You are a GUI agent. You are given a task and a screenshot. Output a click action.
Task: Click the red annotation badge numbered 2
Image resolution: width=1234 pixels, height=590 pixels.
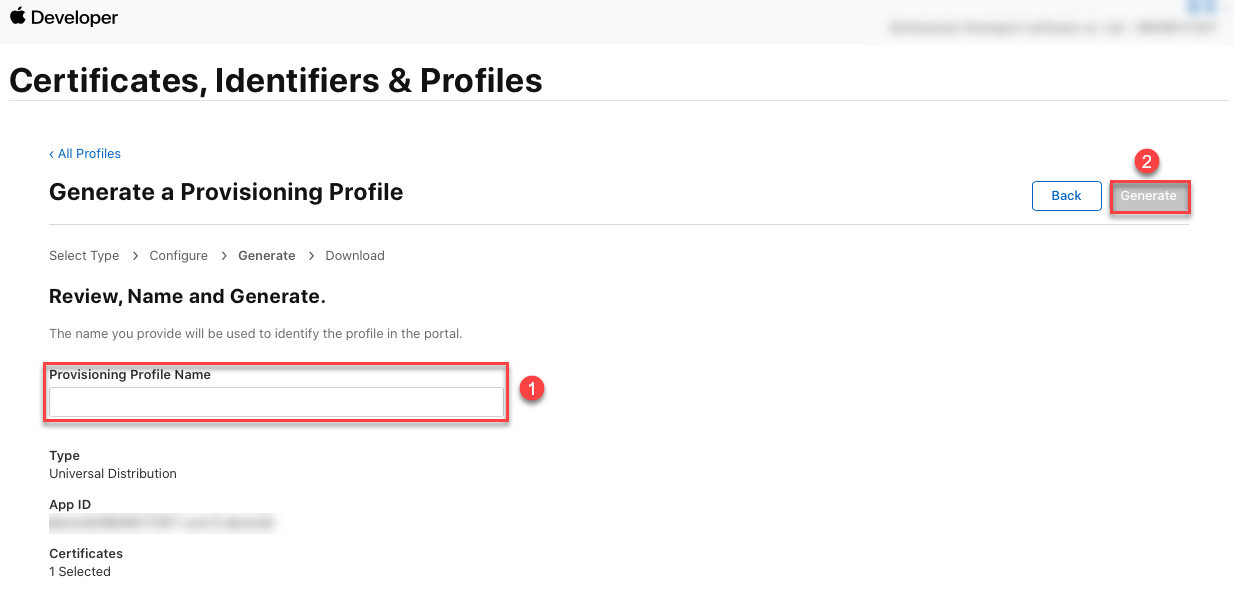(1147, 161)
